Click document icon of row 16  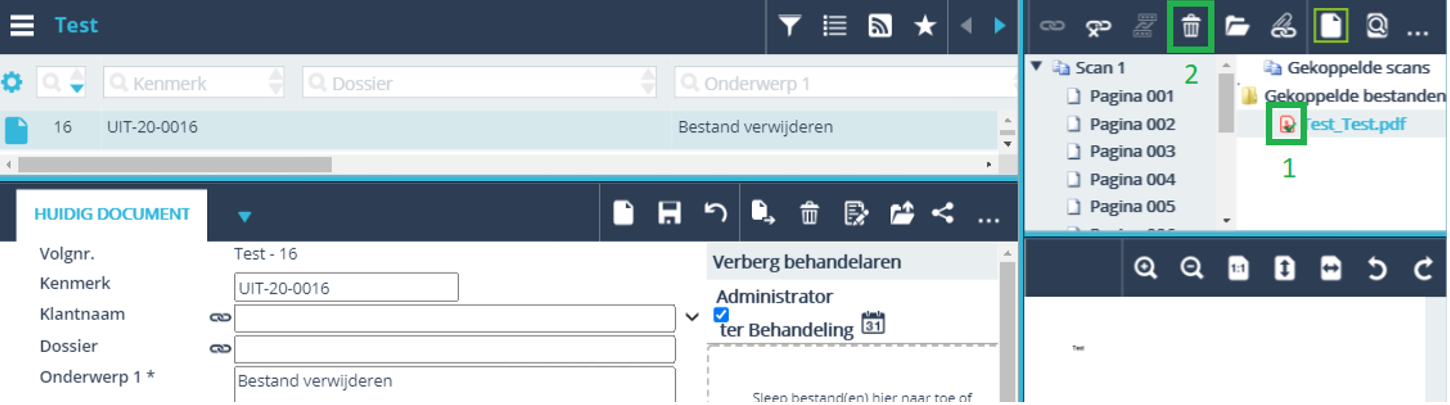pyautogui.click(x=16, y=128)
